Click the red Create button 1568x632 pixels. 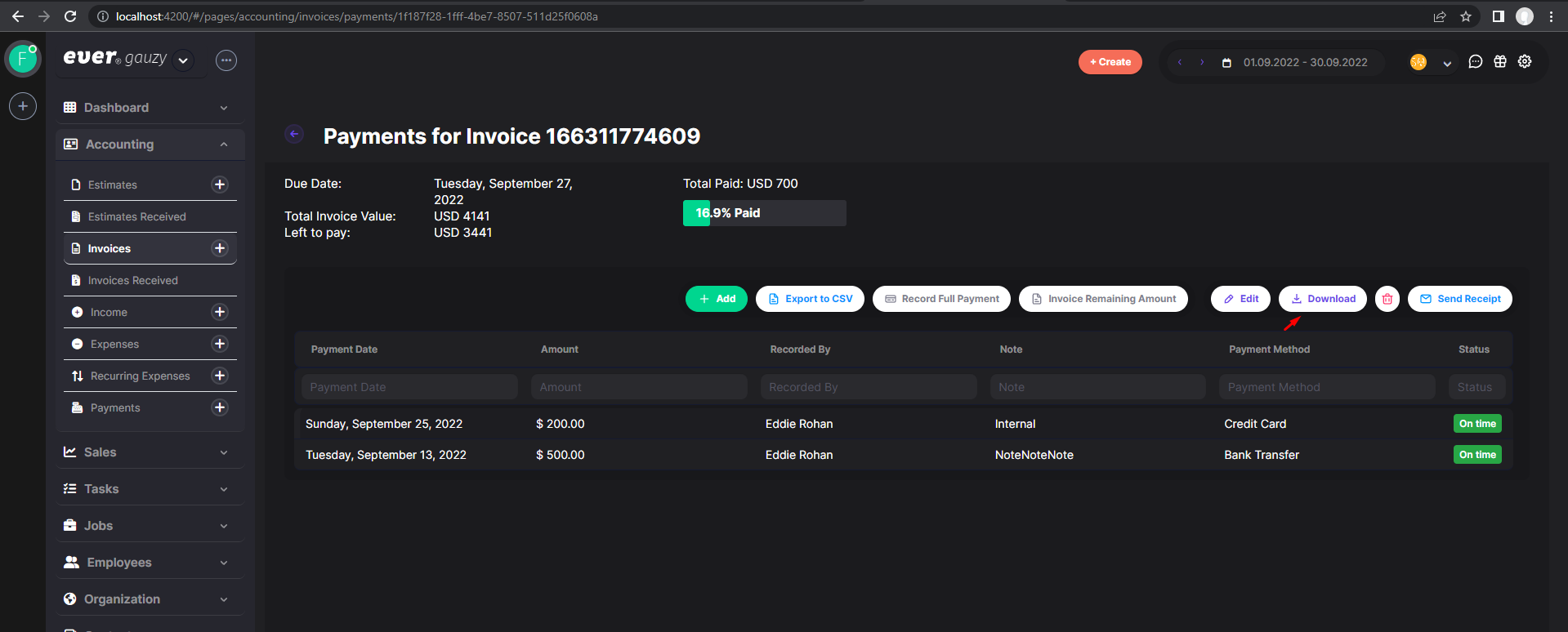pos(1110,62)
